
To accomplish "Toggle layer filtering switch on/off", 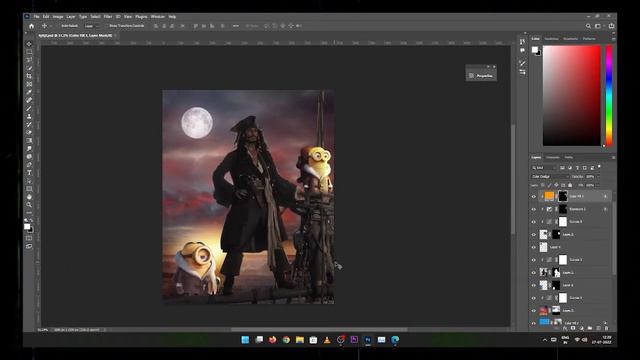I will click(x=599, y=167).
